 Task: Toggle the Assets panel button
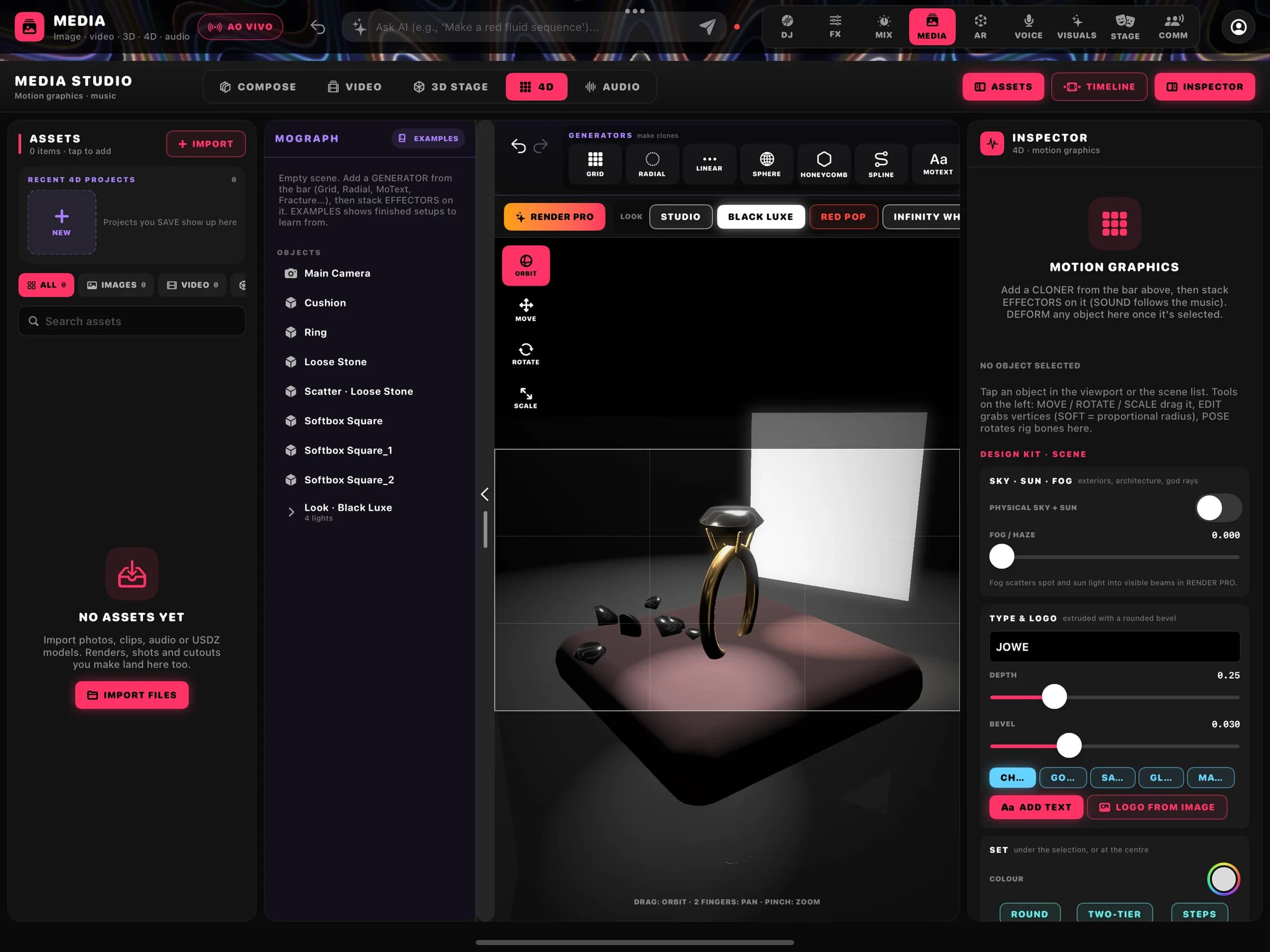tap(1003, 87)
